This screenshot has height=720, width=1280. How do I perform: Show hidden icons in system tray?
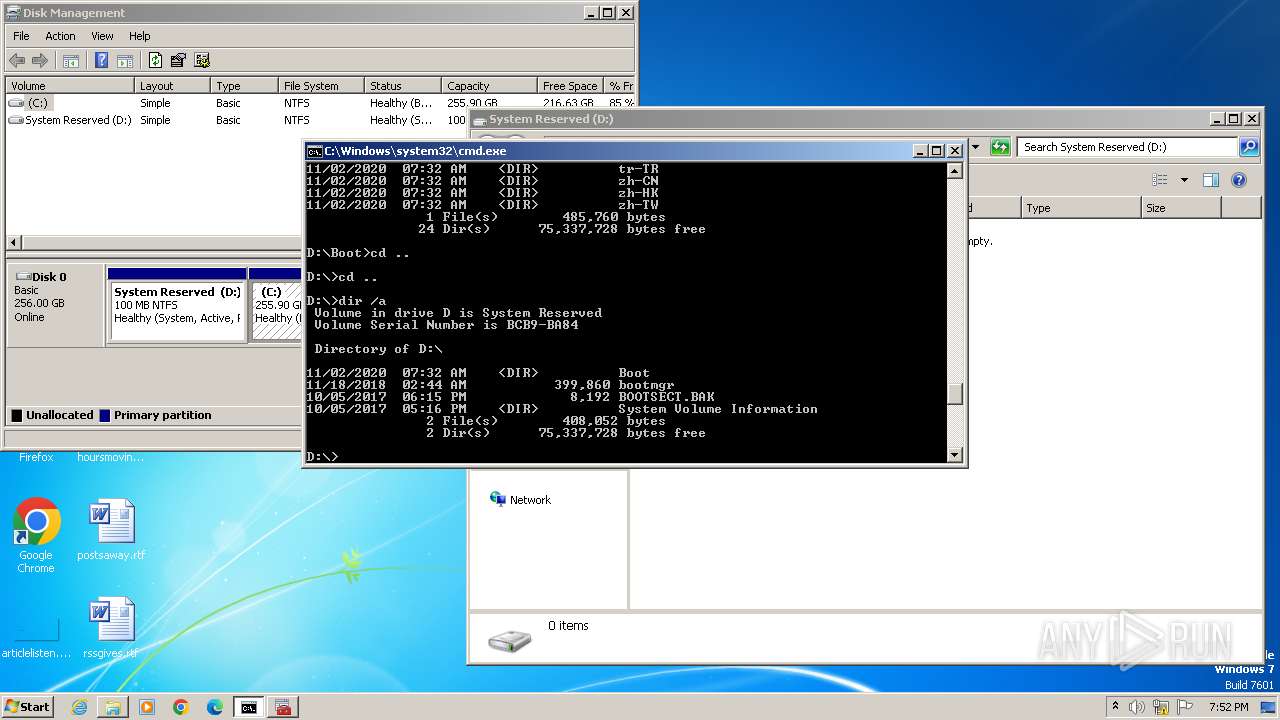coord(1115,706)
